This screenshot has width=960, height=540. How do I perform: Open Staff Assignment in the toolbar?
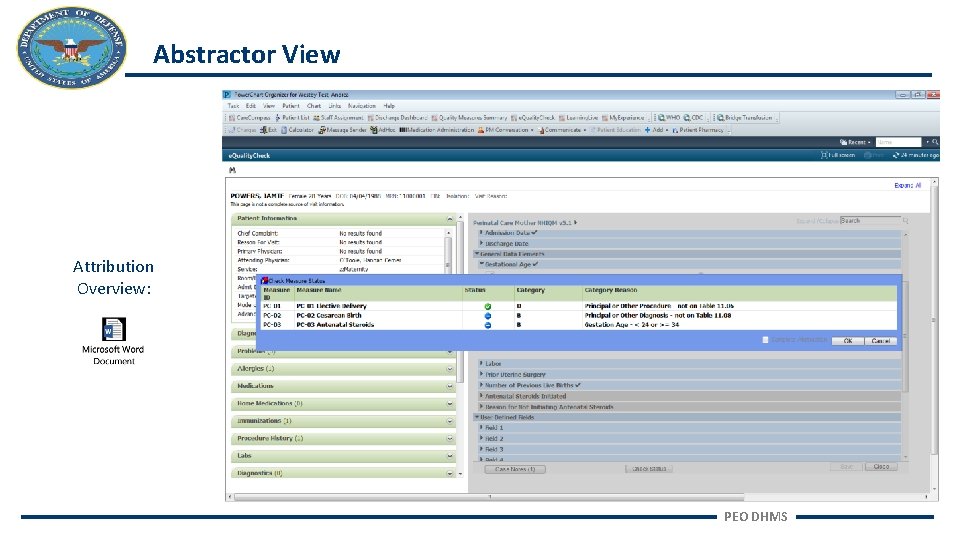tap(338, 118)
